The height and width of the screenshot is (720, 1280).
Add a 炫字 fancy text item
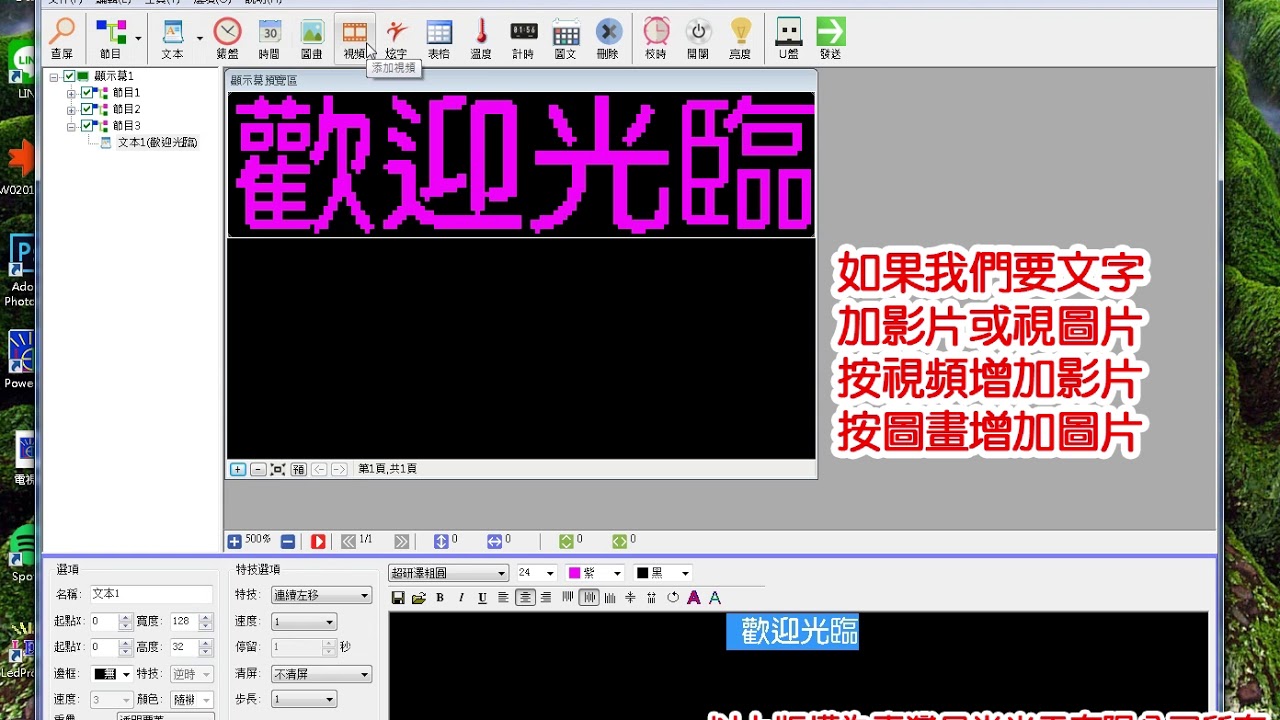[x=396, y=39]
